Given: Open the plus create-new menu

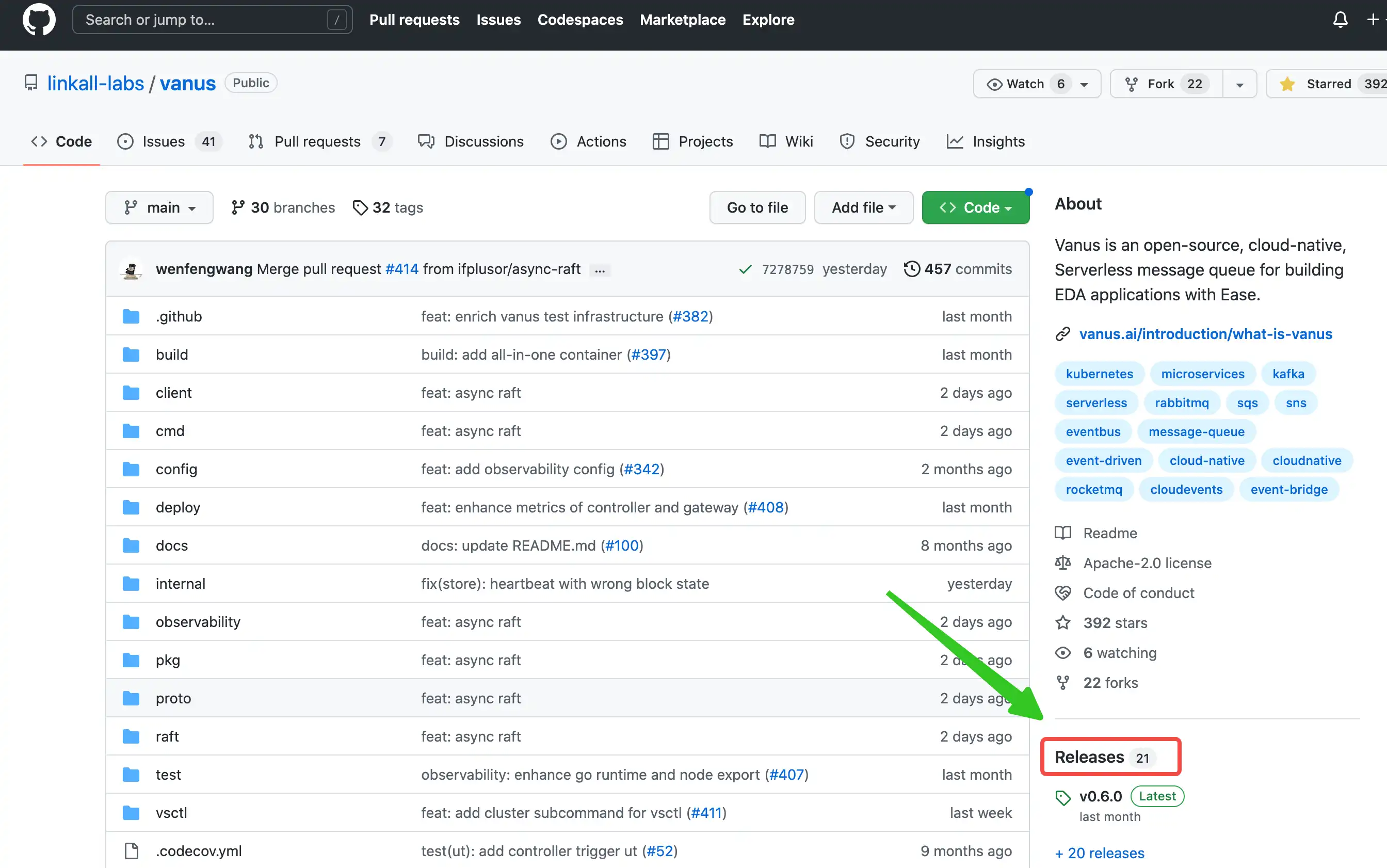Looking at the screenshot, I should (x=1376, y=20).
